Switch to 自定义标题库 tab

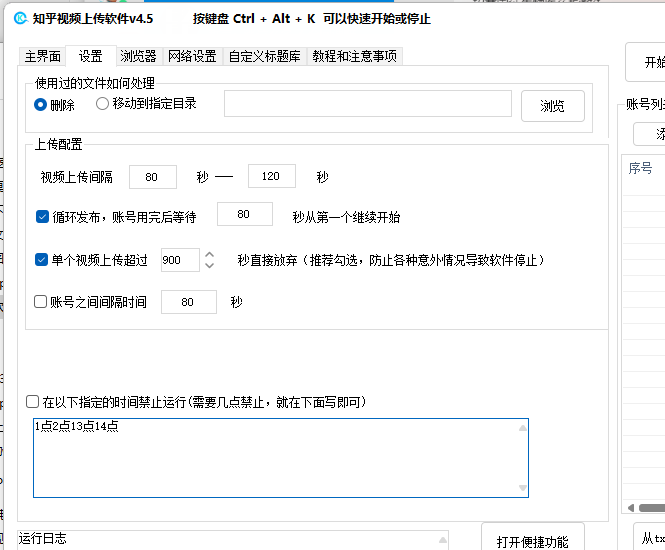(x=265, y=56)
